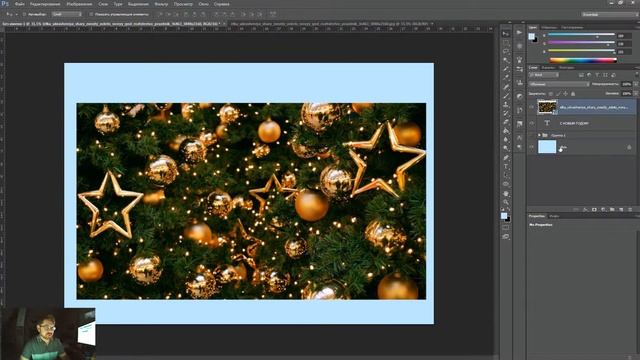Open the layer filter Kind dropdown
The height and width of the screenshot is (360, 640).
(x=544, y=75)
